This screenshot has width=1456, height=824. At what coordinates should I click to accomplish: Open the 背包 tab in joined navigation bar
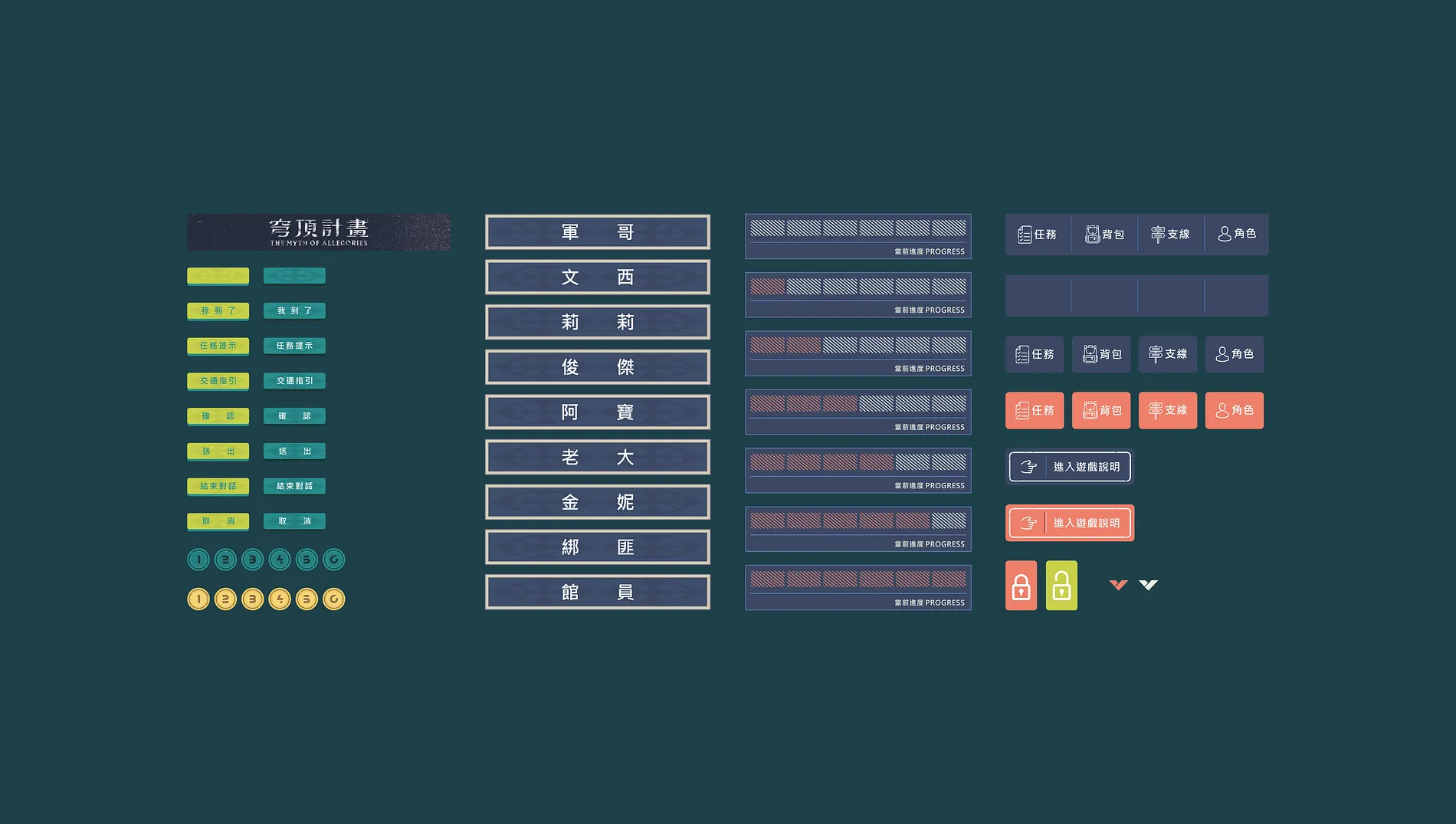click(x=1104, y=235)
